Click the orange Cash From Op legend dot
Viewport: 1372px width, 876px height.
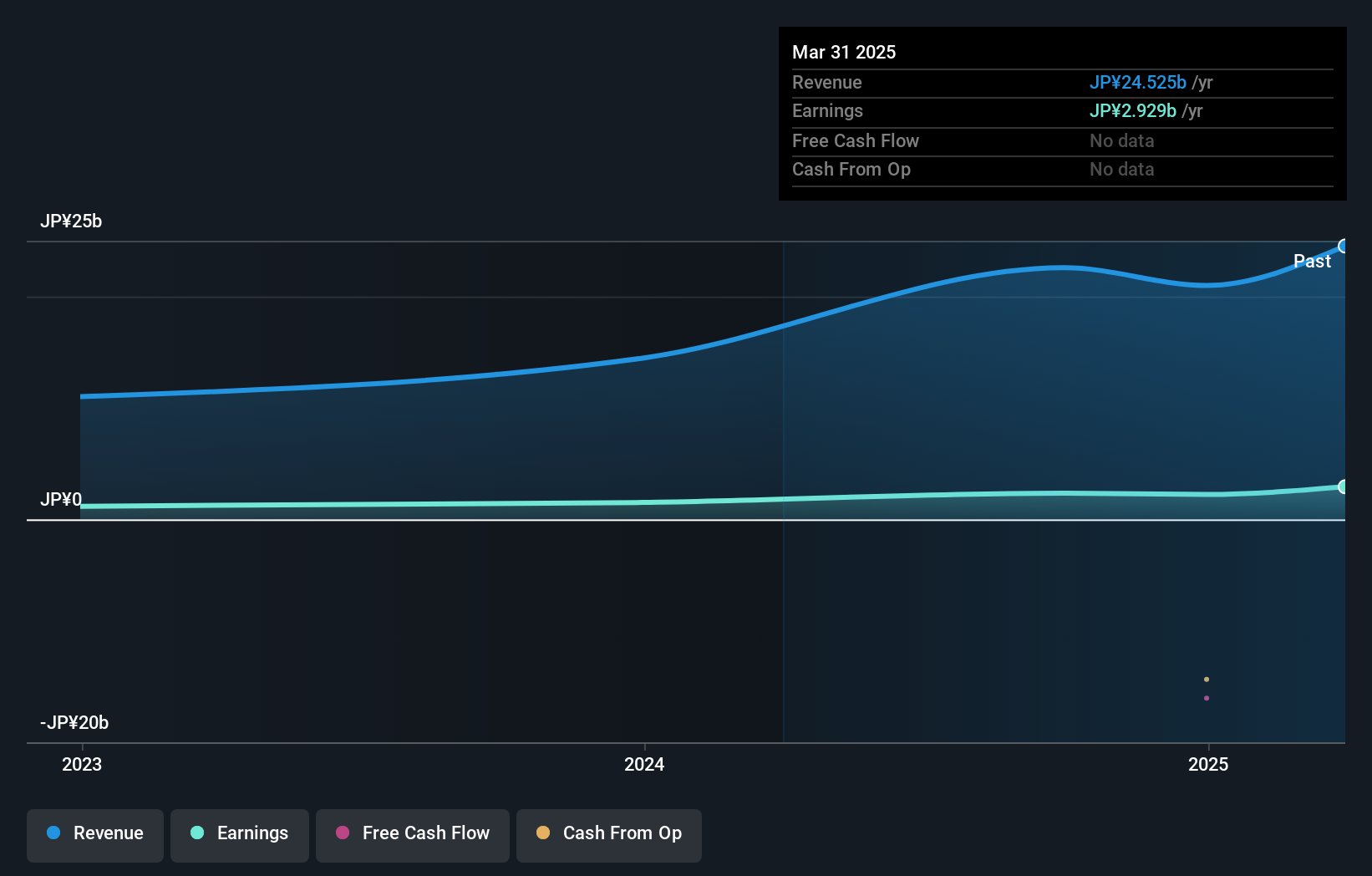(x=543, y=833)
